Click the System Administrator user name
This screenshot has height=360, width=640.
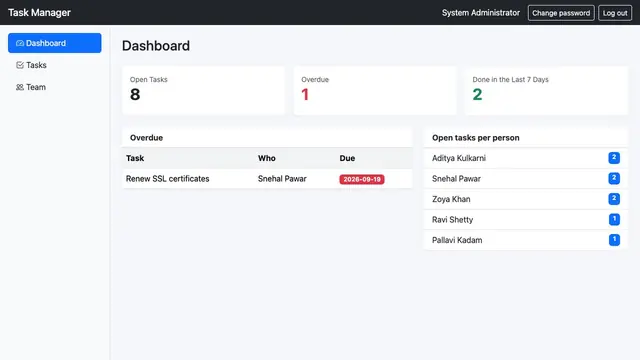click(x=481, y=13)
